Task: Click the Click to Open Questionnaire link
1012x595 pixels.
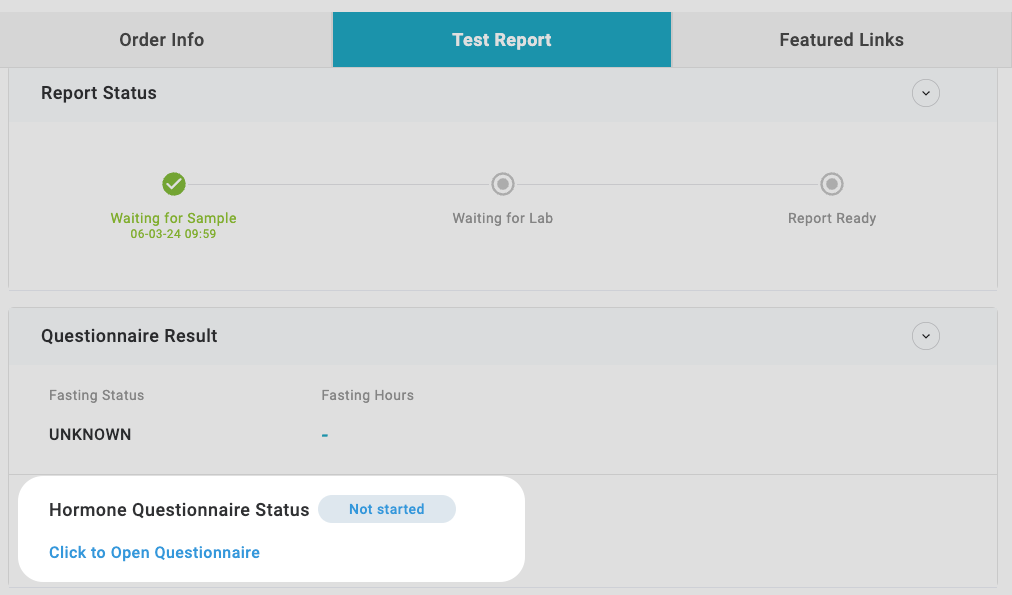Action: 154,552
